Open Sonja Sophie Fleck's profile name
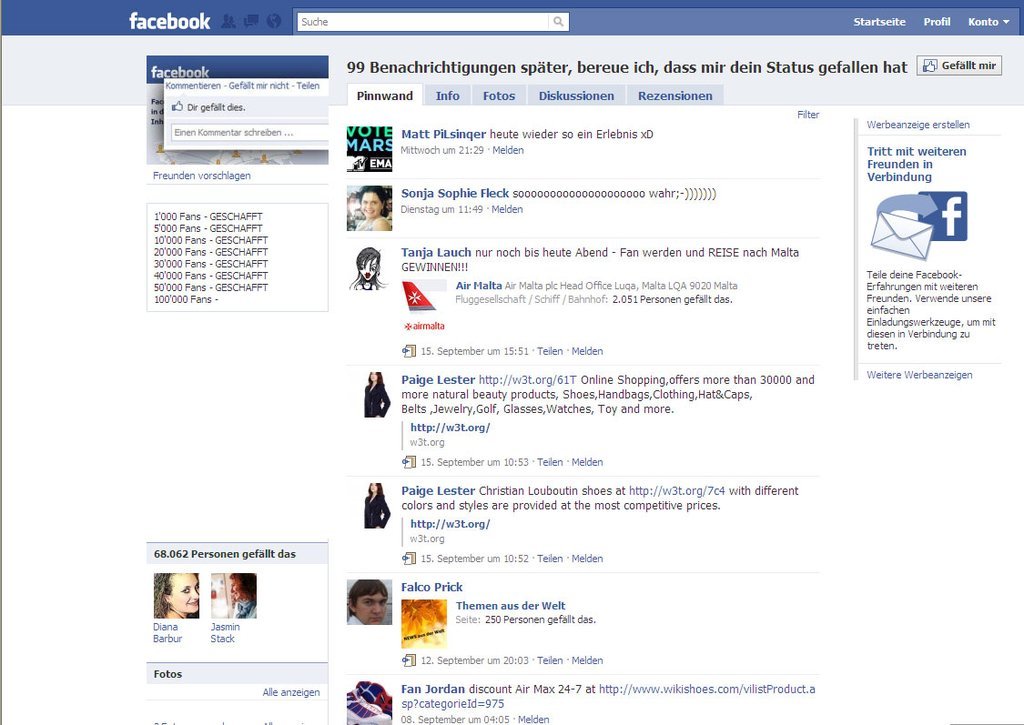 (455, 193)
